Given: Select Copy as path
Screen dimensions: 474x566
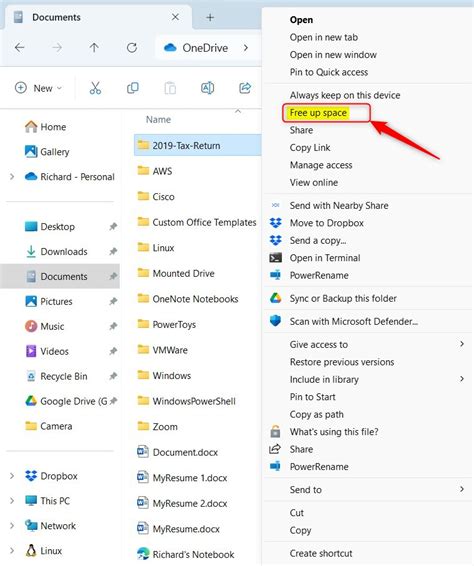Looking at the screenshot, I should point(317,414).
